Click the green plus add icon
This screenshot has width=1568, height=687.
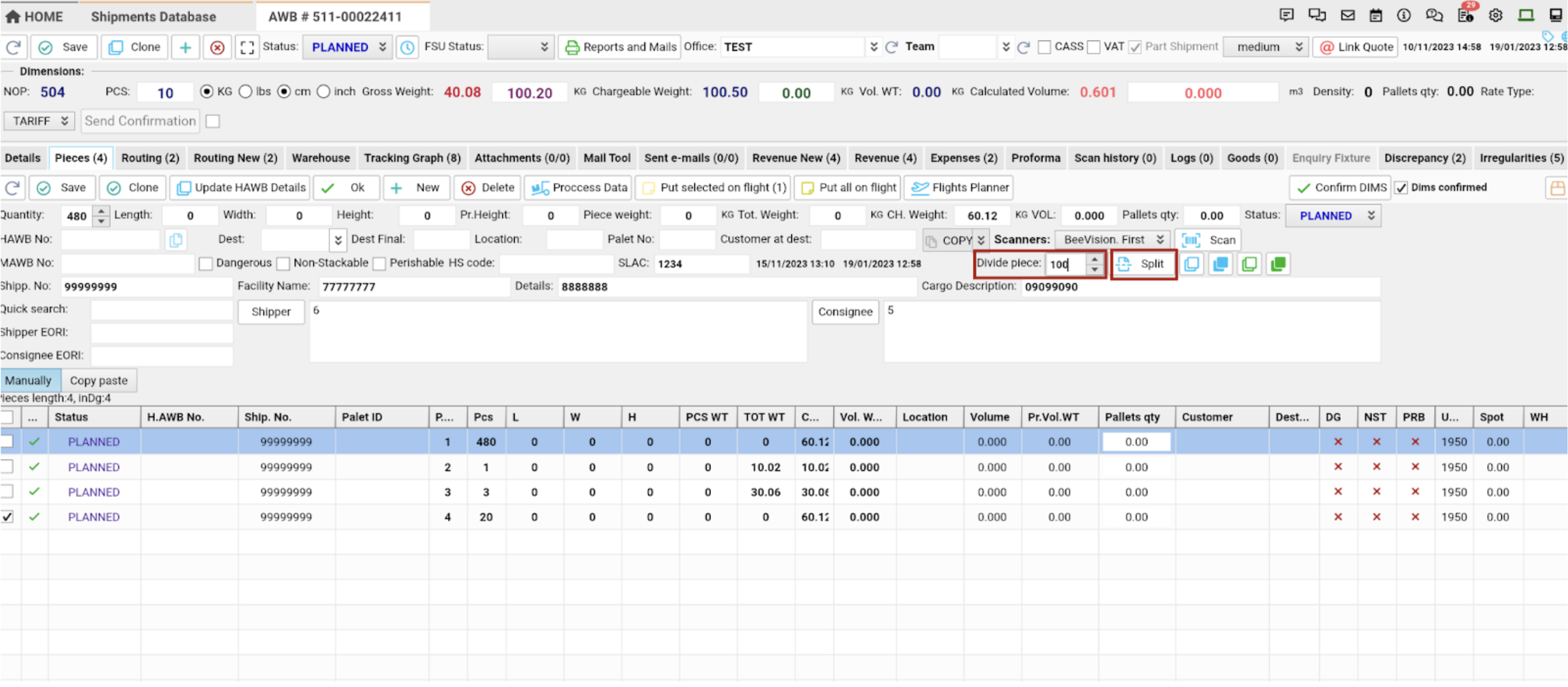[185, 48]
